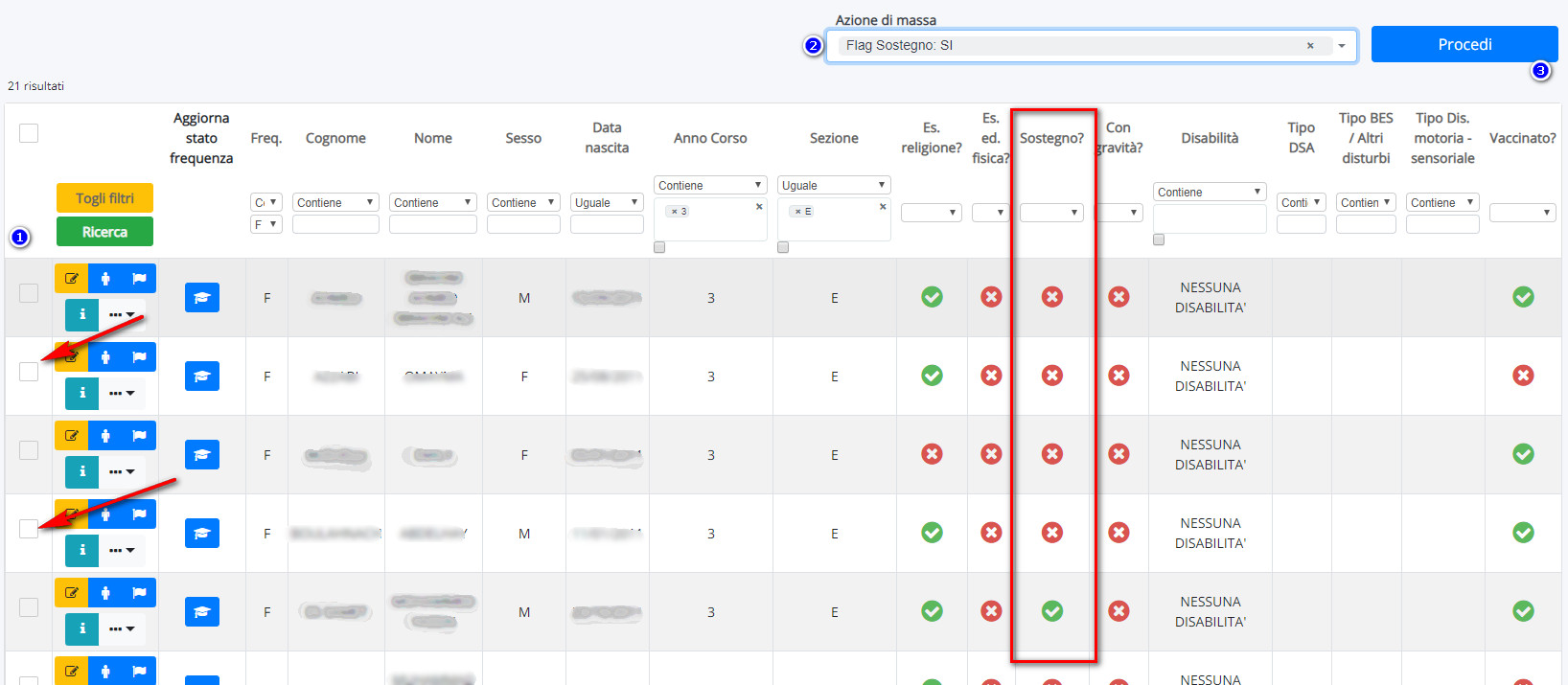Click the Anno Corso column header

(710, 138)
